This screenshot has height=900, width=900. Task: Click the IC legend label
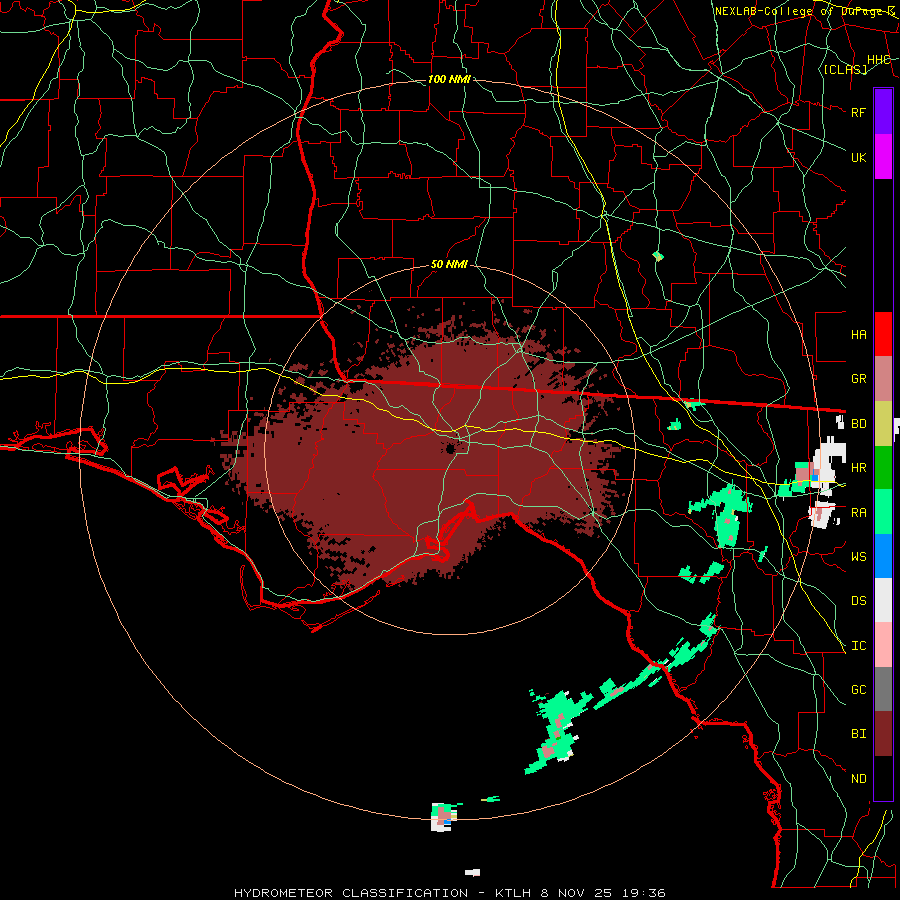click(x=859, y=646)
